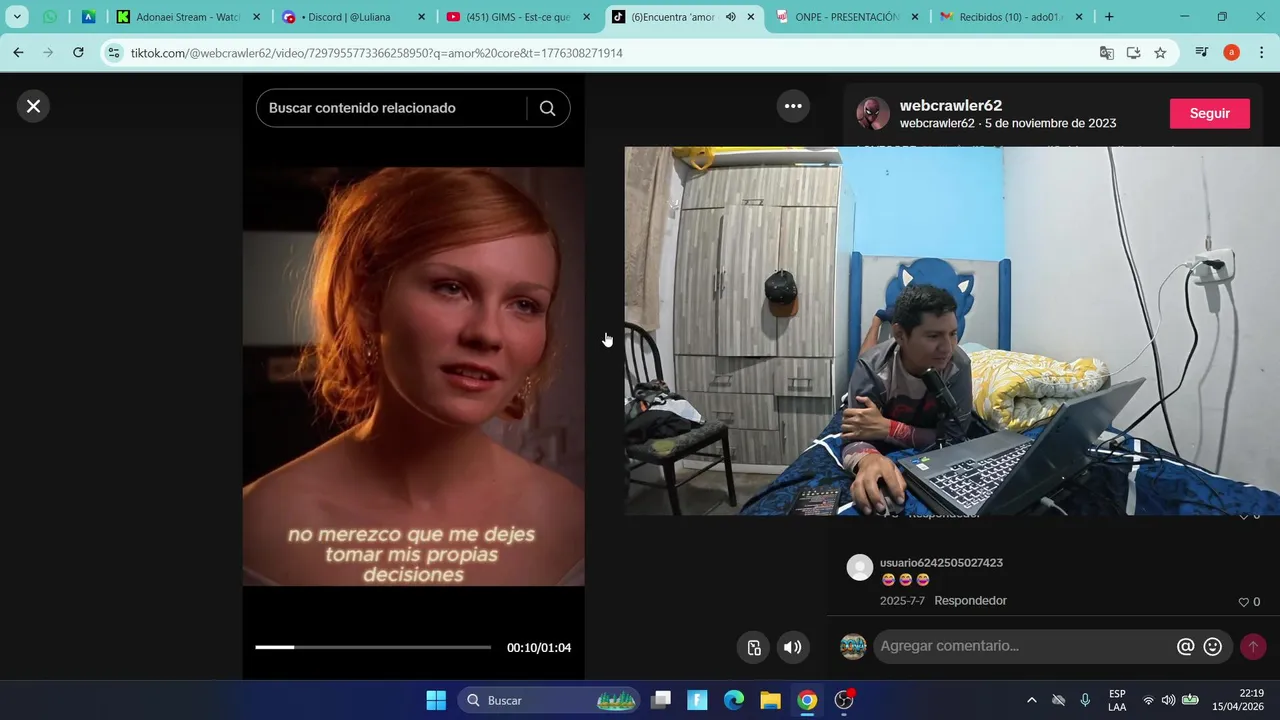
Task: Bookmark this page with star icon
Action: click(1160, 53)
